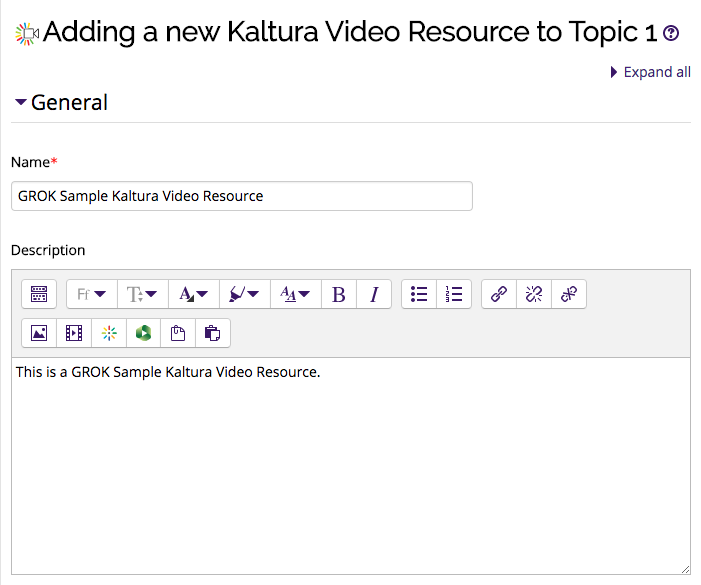701x585 pixels.
Task: Open the background highlight color dropdown
Action: 245,294
